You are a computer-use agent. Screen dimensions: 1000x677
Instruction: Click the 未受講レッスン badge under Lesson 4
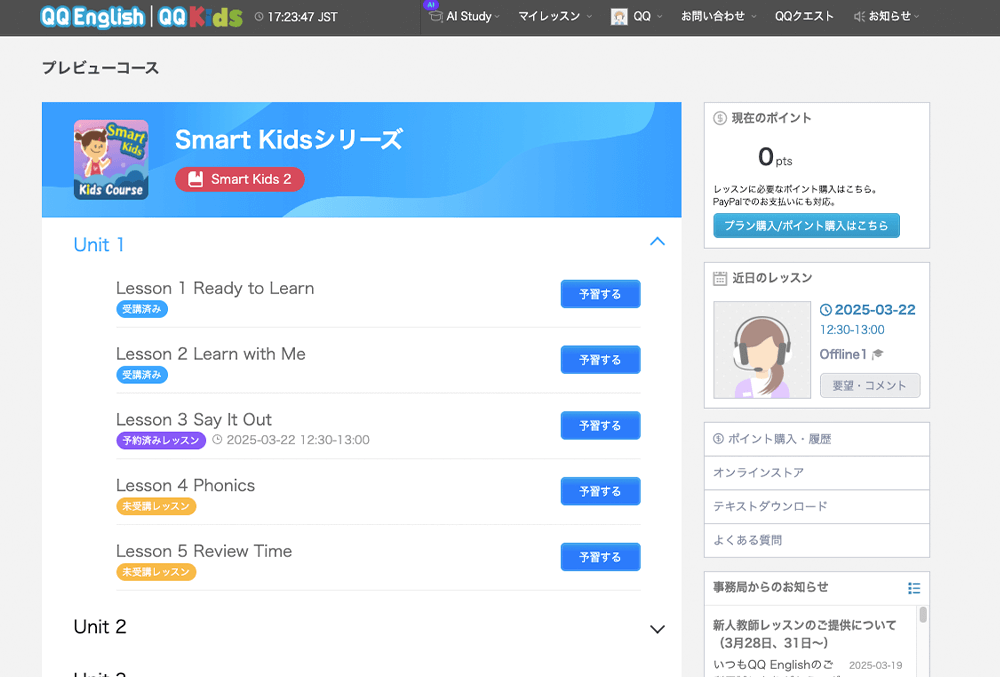point(156,506)
